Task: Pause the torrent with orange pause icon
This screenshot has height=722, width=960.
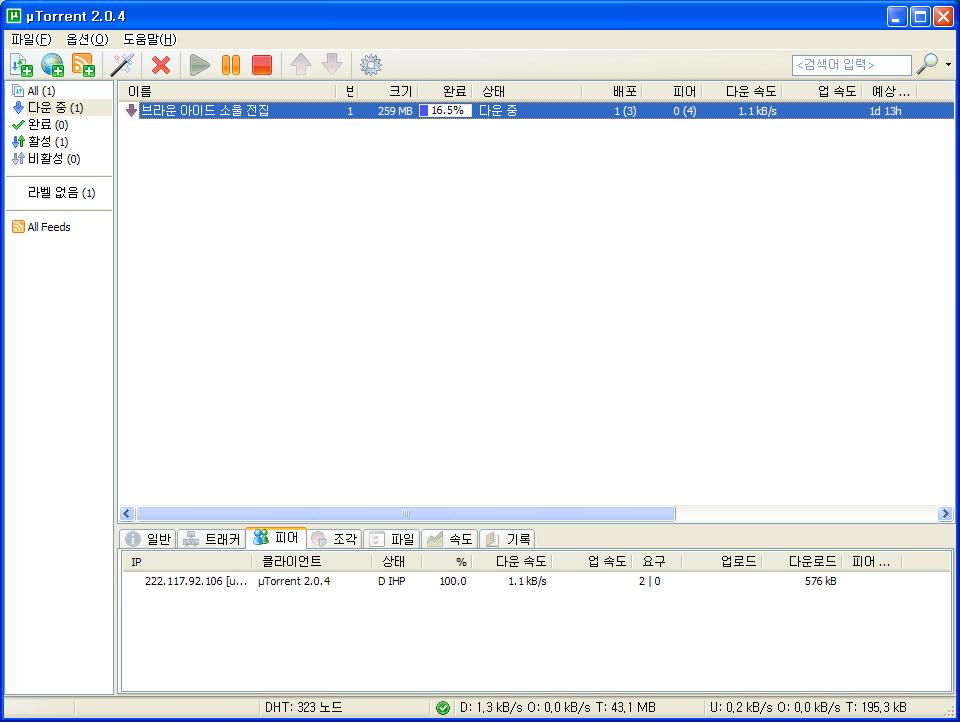Action: [231, 65]
